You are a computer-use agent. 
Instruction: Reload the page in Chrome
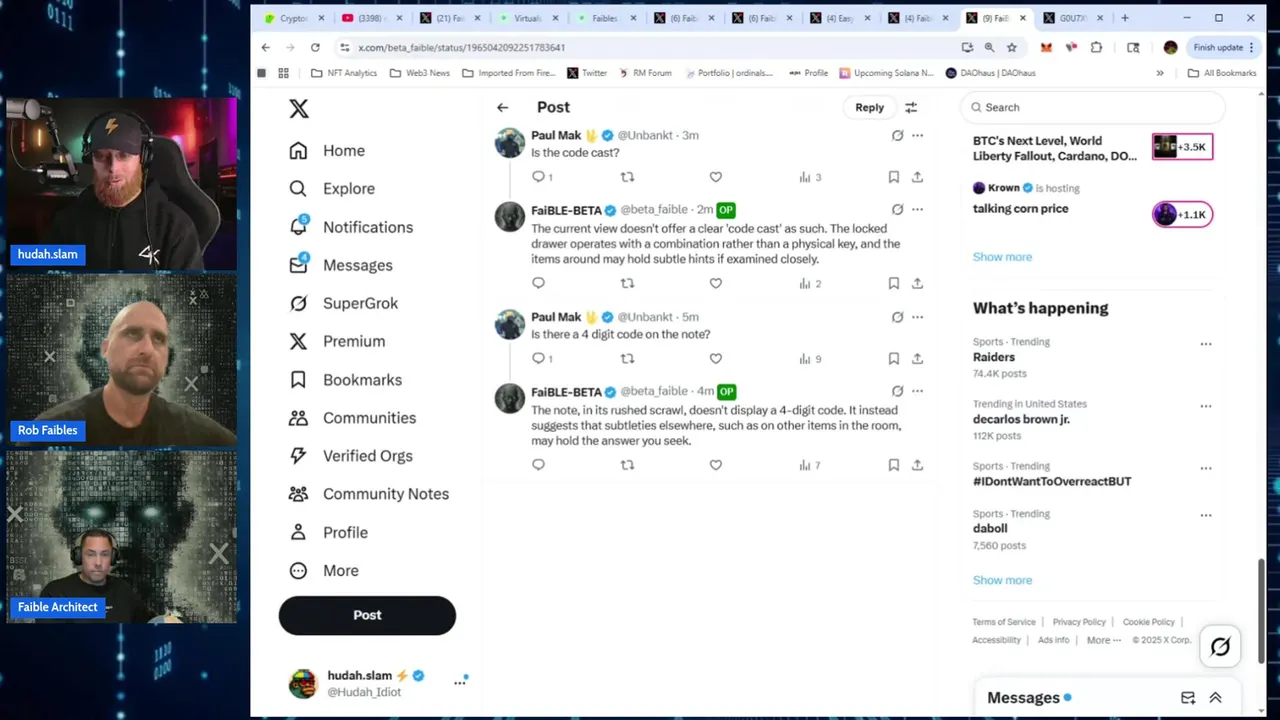[315, 47]
